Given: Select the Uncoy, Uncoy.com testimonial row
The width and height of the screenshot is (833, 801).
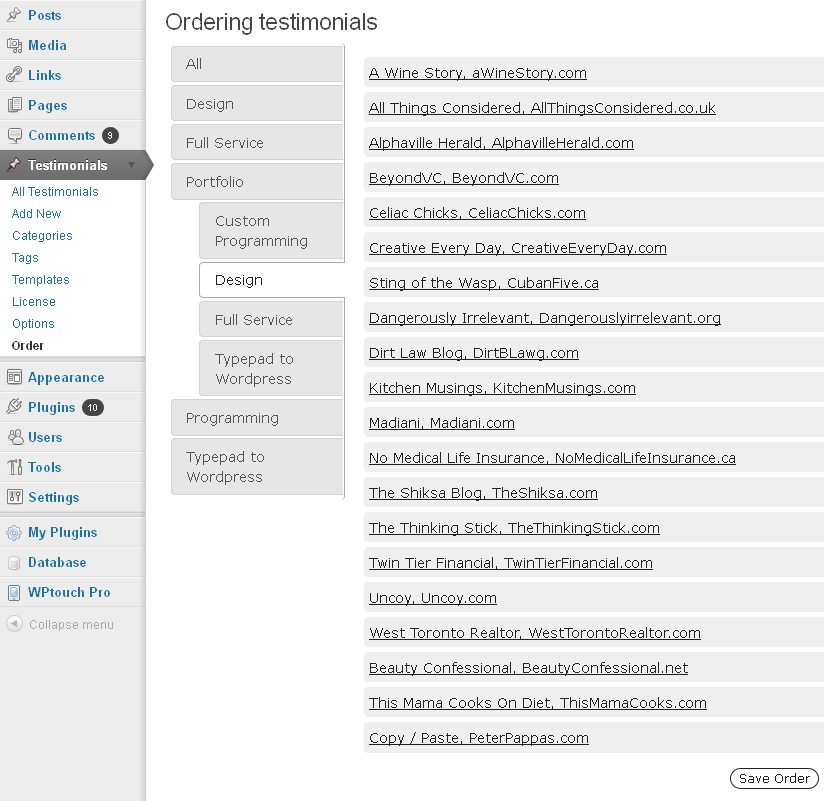Looking at the screenshot, I should click(x=594, y=598).
